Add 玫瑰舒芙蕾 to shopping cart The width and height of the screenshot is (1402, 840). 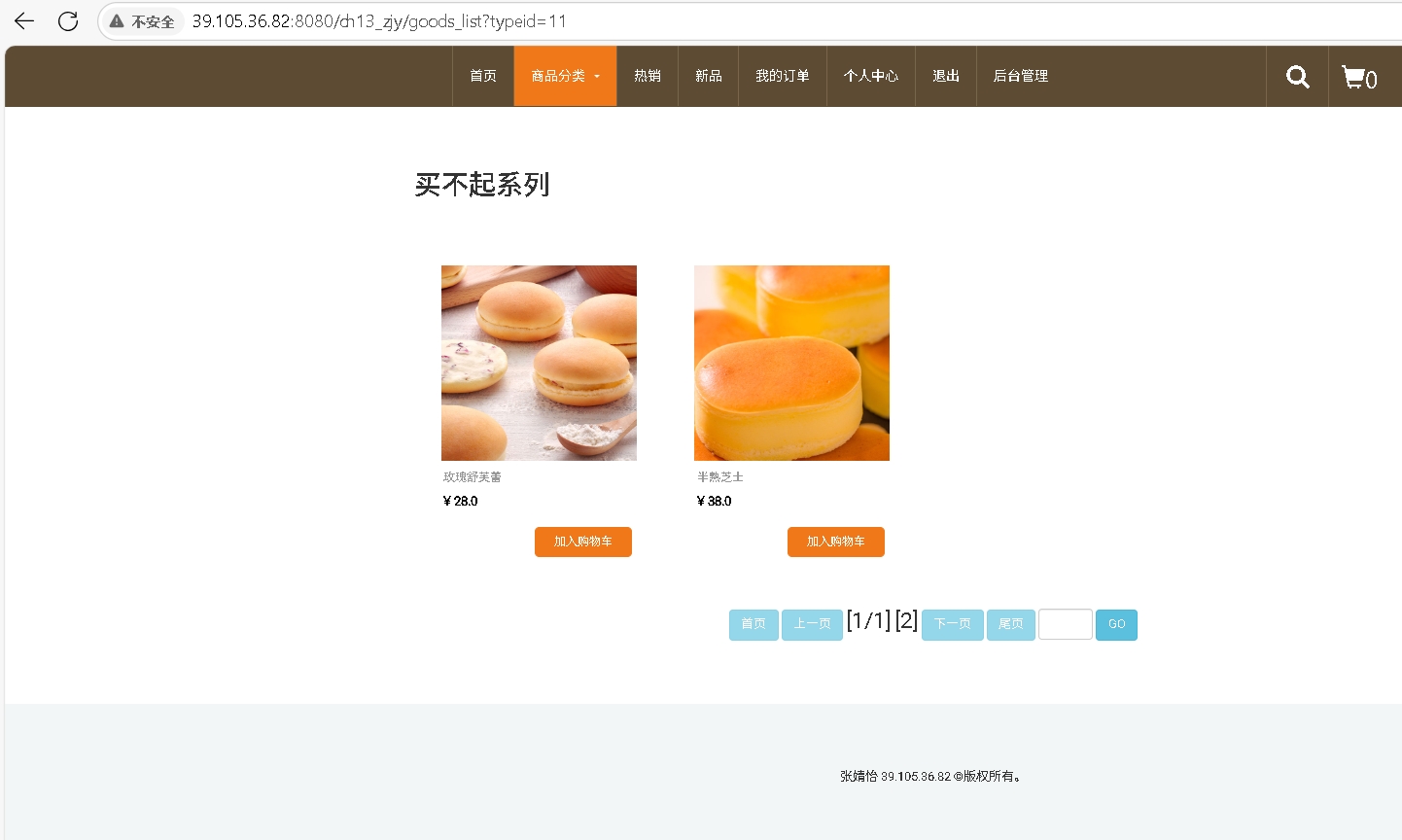pos(583,542)
